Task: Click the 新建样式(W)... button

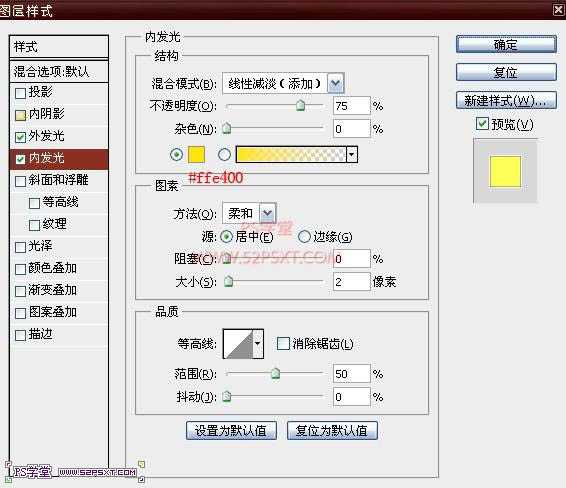Action: [506, 100]
